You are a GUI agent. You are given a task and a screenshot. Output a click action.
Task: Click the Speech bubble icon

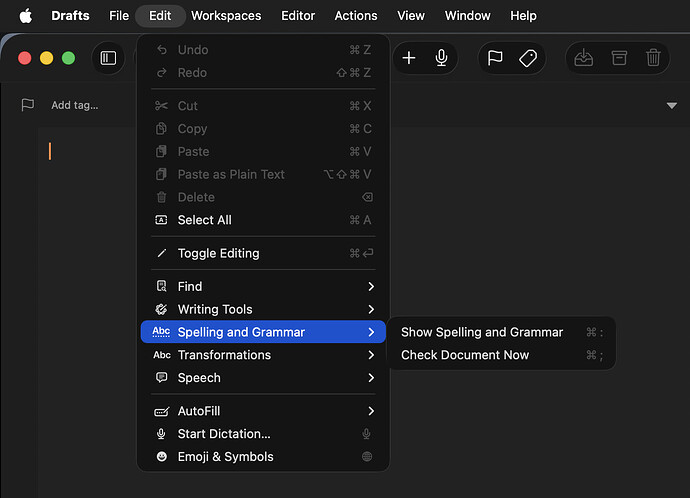[161, 377]
